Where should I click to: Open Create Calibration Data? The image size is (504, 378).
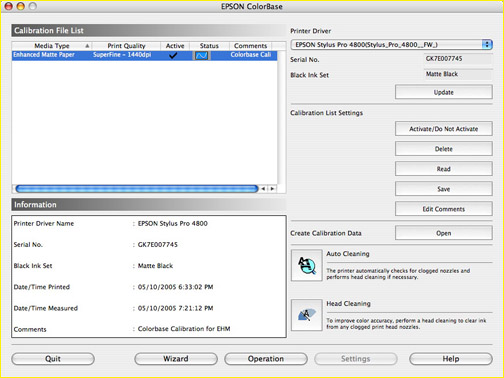point(444,233)
